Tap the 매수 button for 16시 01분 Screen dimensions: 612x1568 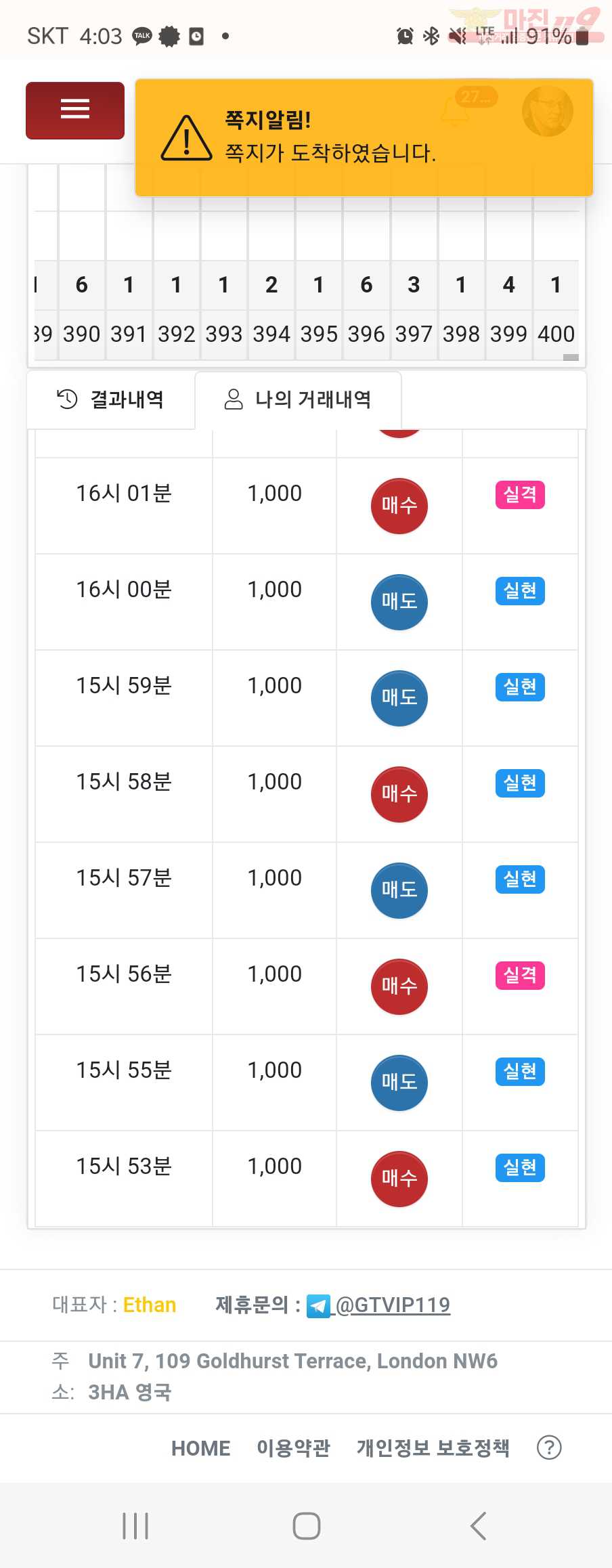pos(399,506)
